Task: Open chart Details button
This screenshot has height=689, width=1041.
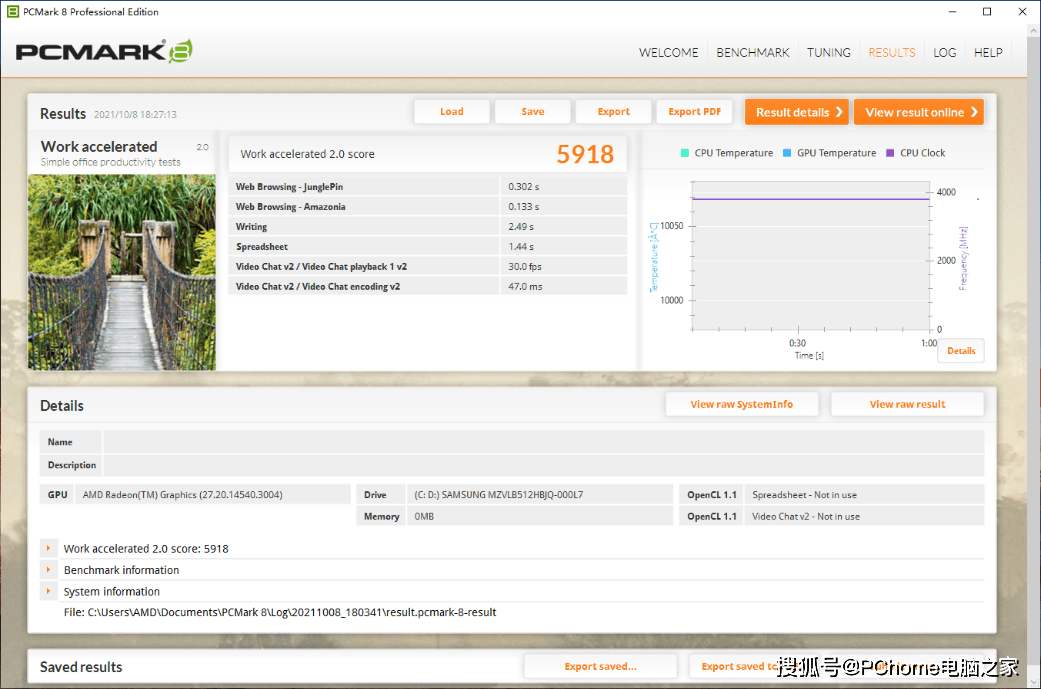Action: pyautogui.click(x=961, y=350)
